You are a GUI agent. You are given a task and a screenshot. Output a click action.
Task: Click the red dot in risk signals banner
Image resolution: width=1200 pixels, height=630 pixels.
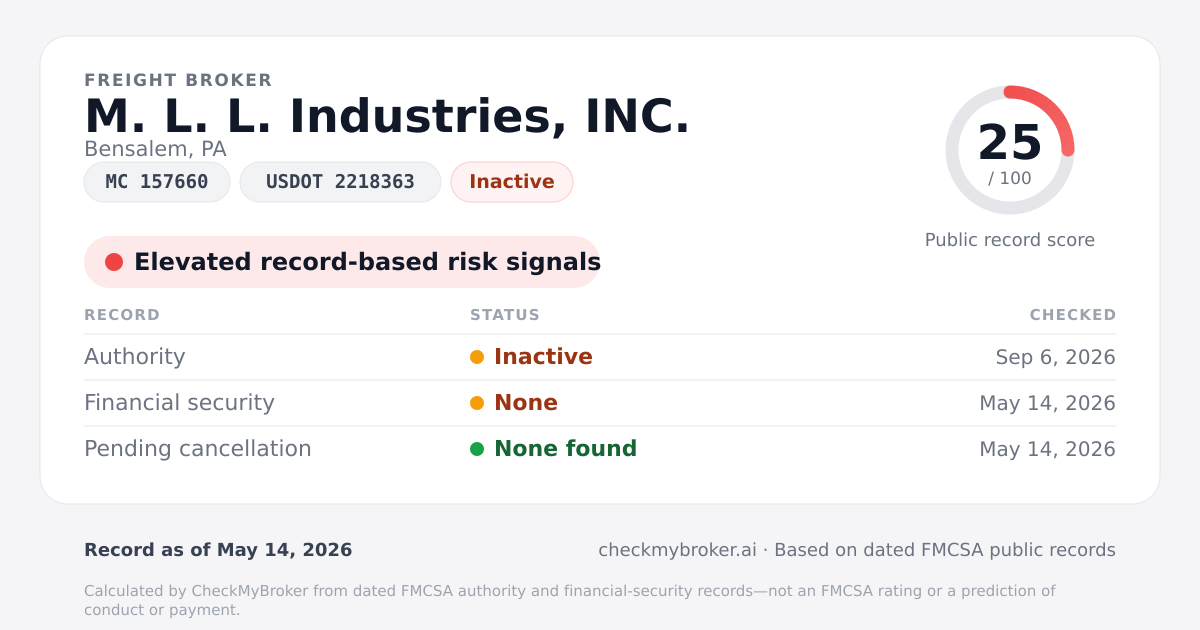point(114,262)
